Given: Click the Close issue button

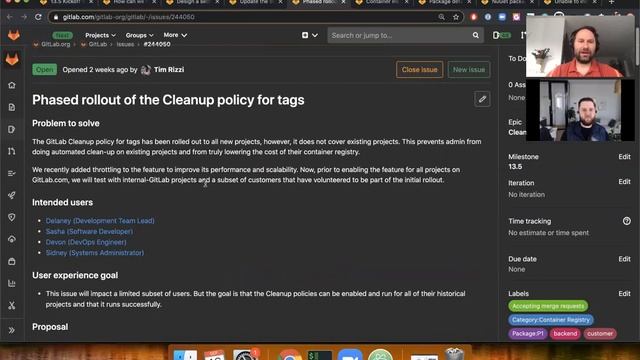Looking at the screenshot, I should coord(419,70).
